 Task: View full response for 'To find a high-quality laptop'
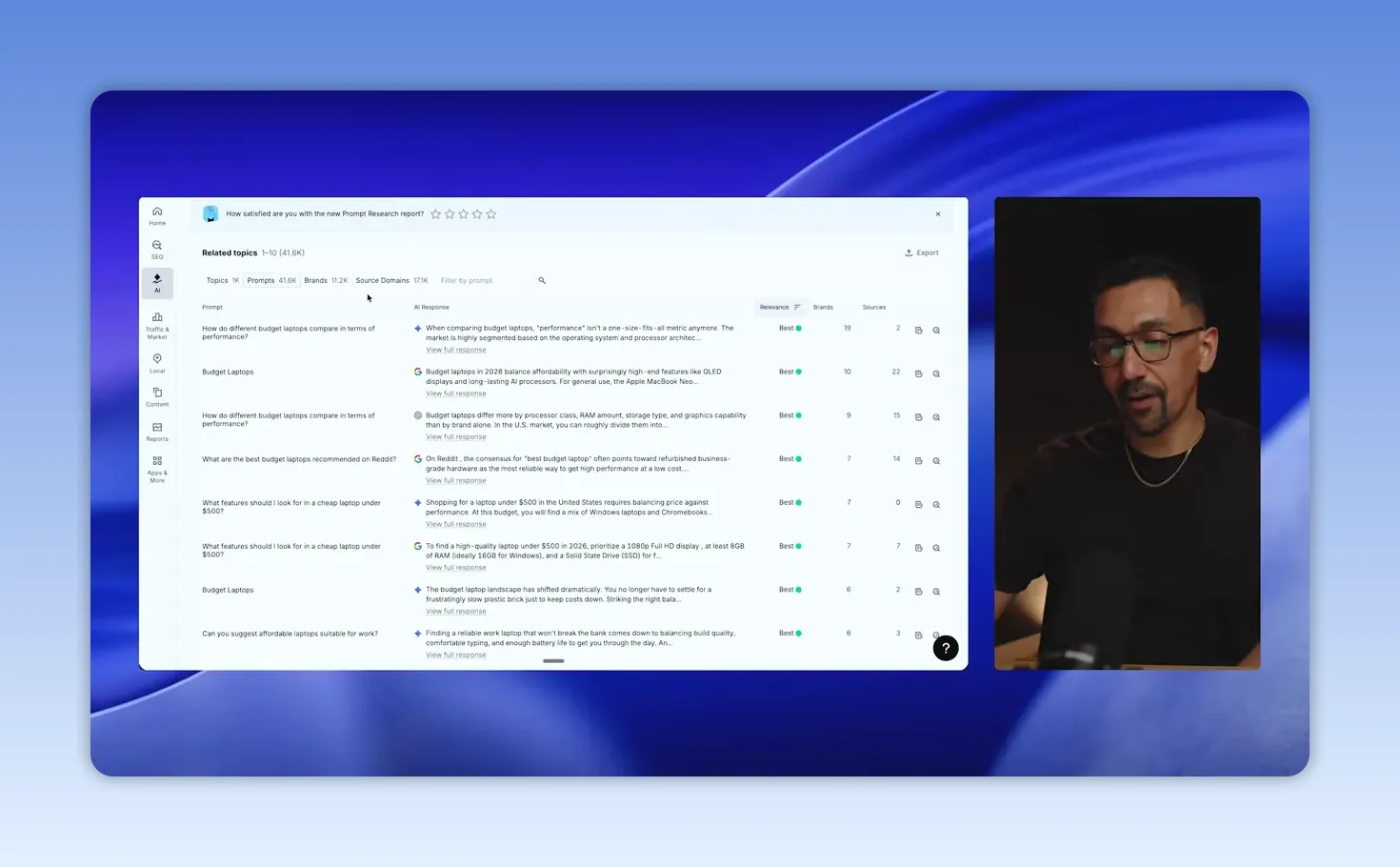[456, 568]
